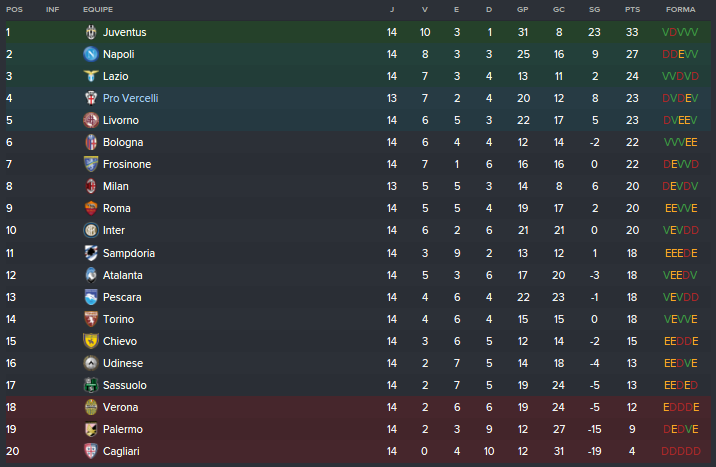Click the Torino club crest icon
The height and width of the screenshot is (467, 716).
click(x=91, y=319)
